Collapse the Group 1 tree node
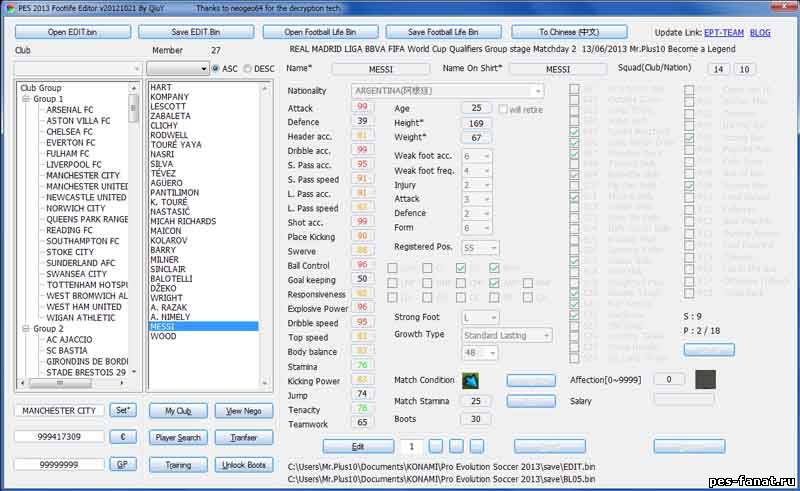Viewport: 800px width, 491px height. tap(26, 99)
